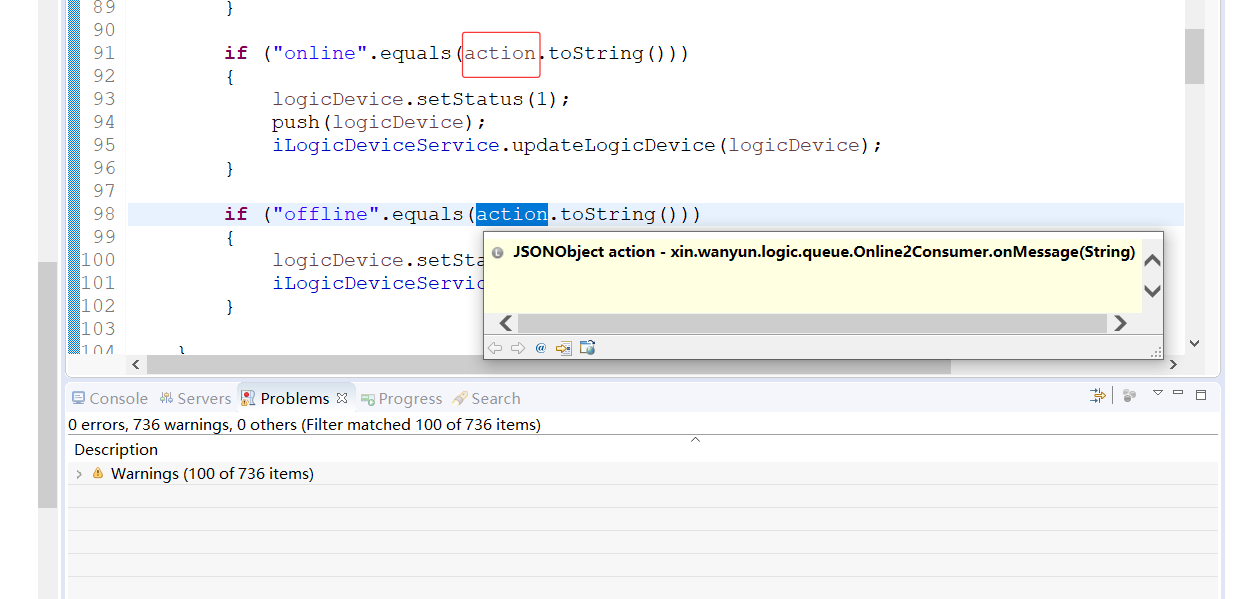Open declaration using tooltip toolbar arrow icon
Screen dimensions: 1254x599
[x=564, y=348]
